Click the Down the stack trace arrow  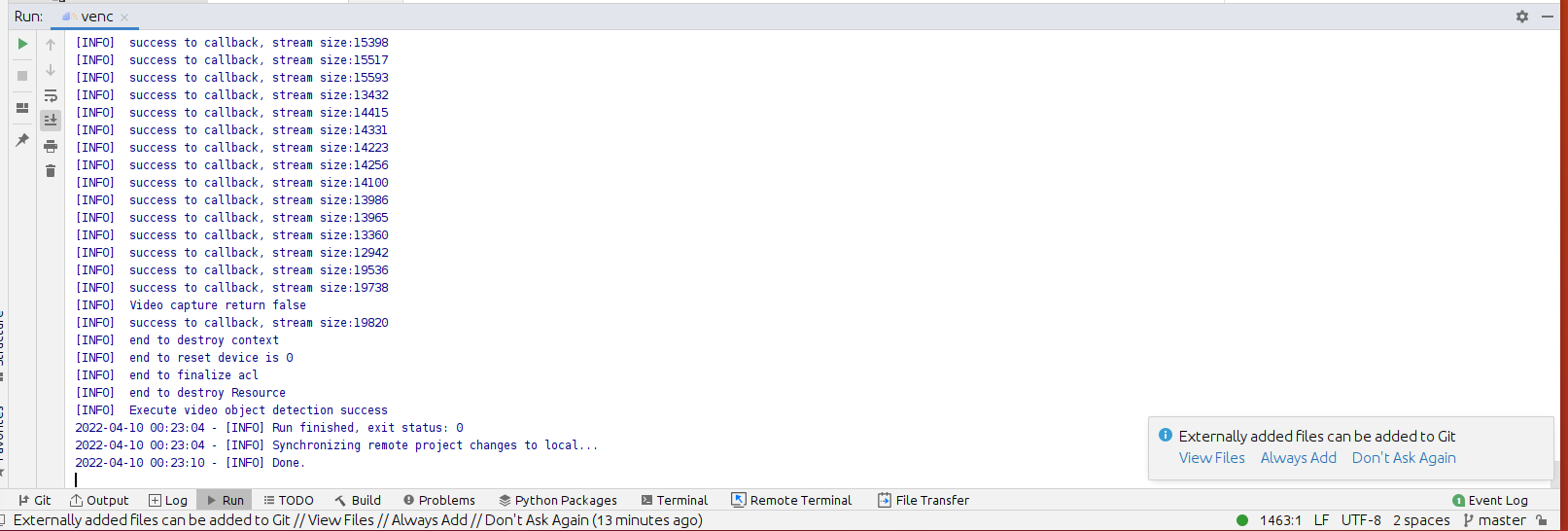[51, 70]
